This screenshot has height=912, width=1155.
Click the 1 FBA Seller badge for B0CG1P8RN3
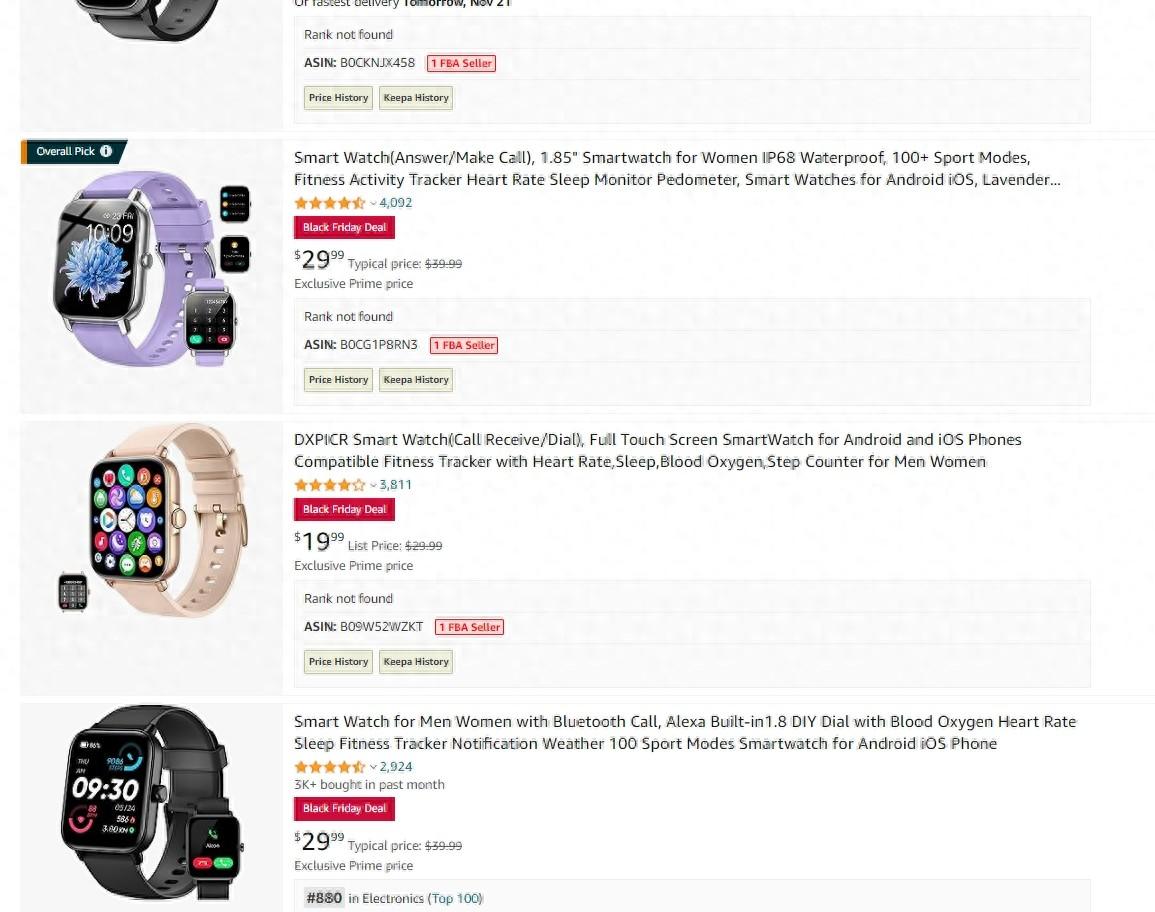click(464, 345)
